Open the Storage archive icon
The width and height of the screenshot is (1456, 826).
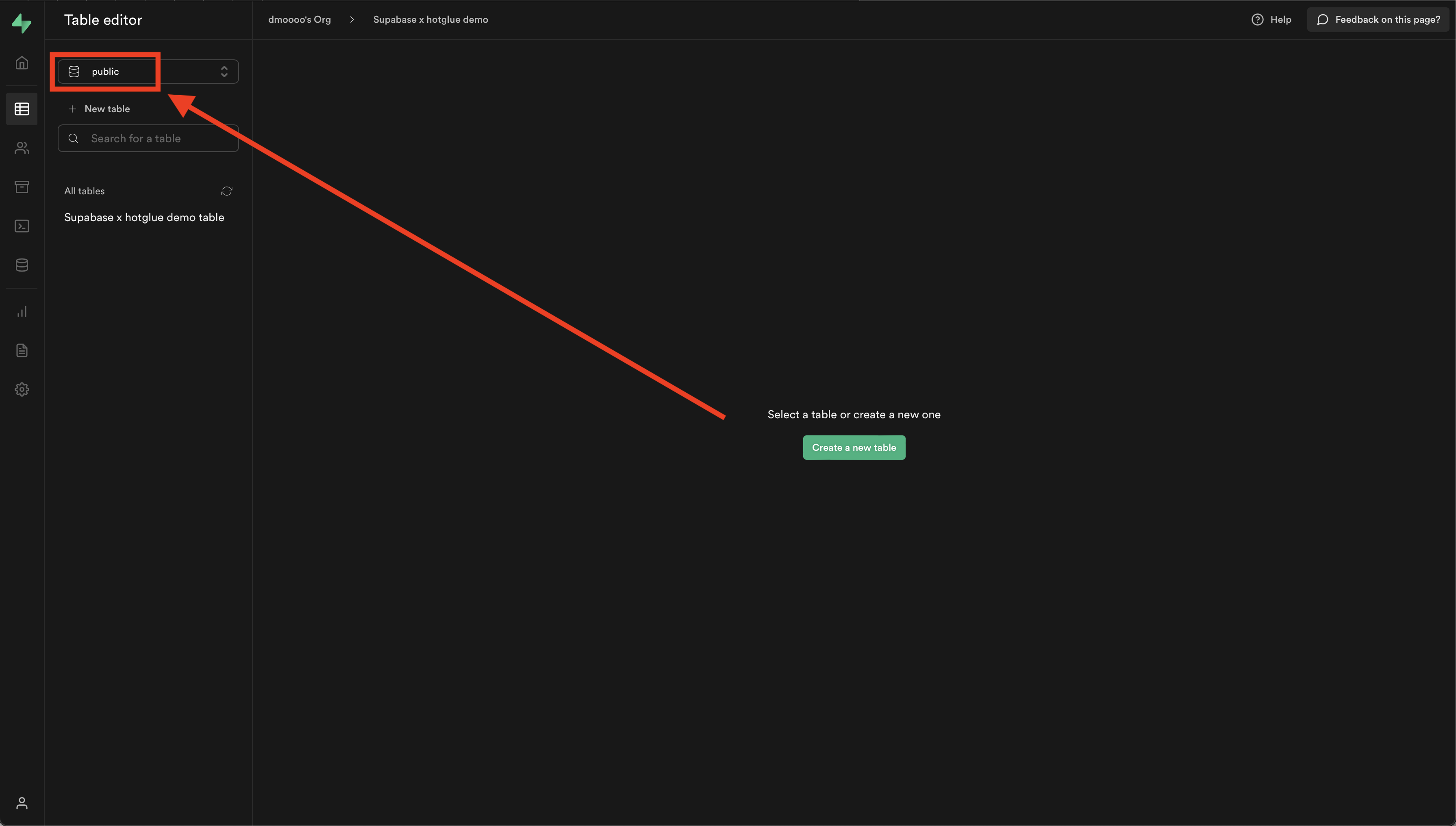tap(22, 187)
